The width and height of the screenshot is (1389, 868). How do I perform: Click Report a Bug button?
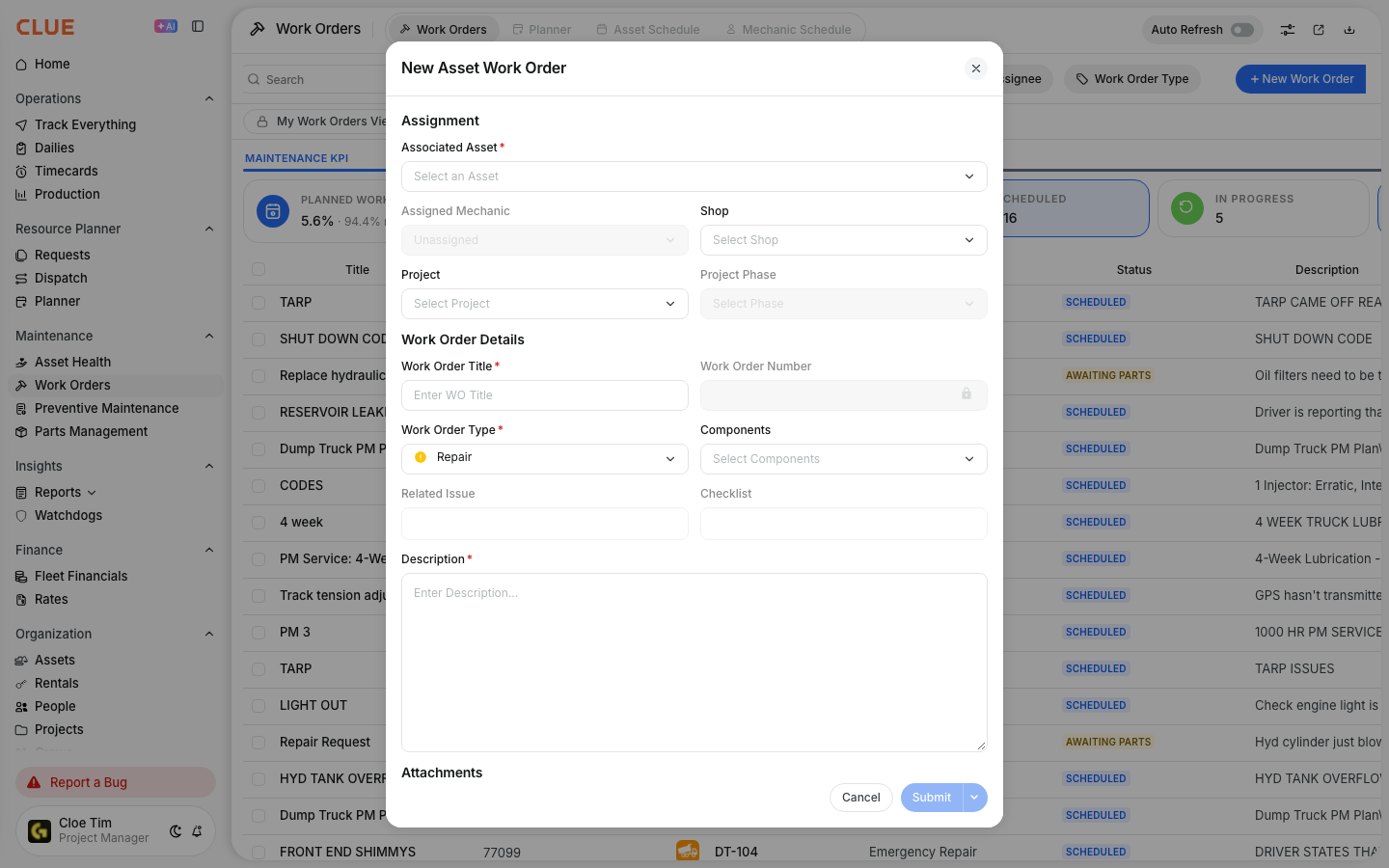(x=116, y=782)
